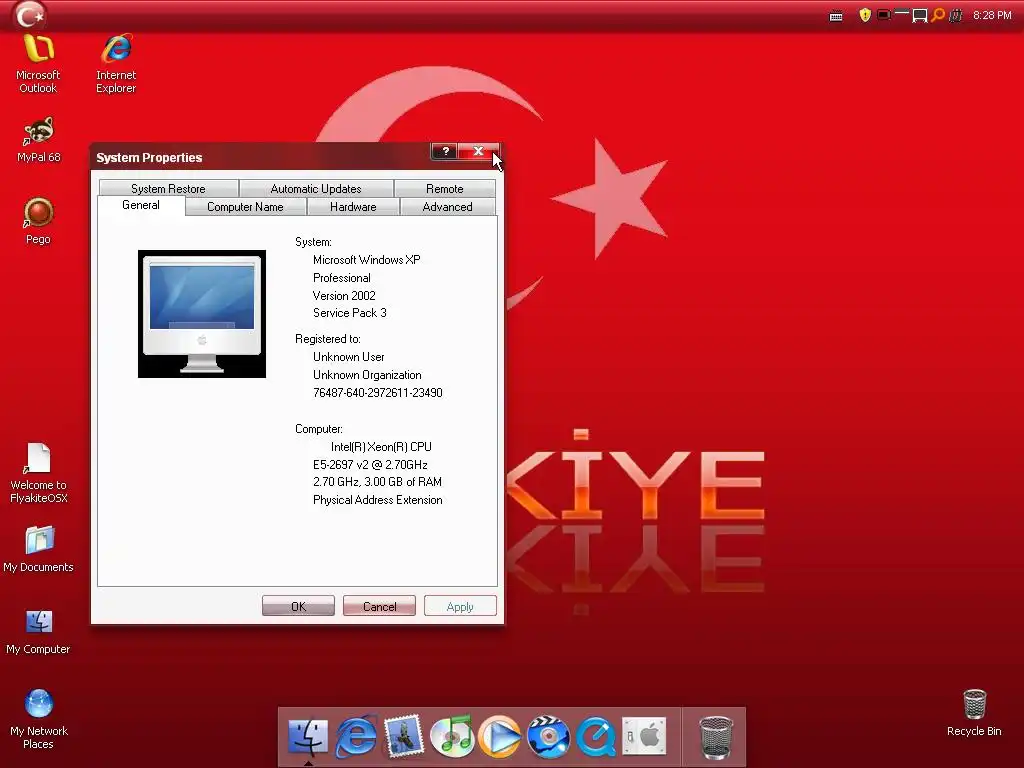Viewport: 1024px width, 768px height.
Task: Click OK in System Properties
Action: [298, 607]
